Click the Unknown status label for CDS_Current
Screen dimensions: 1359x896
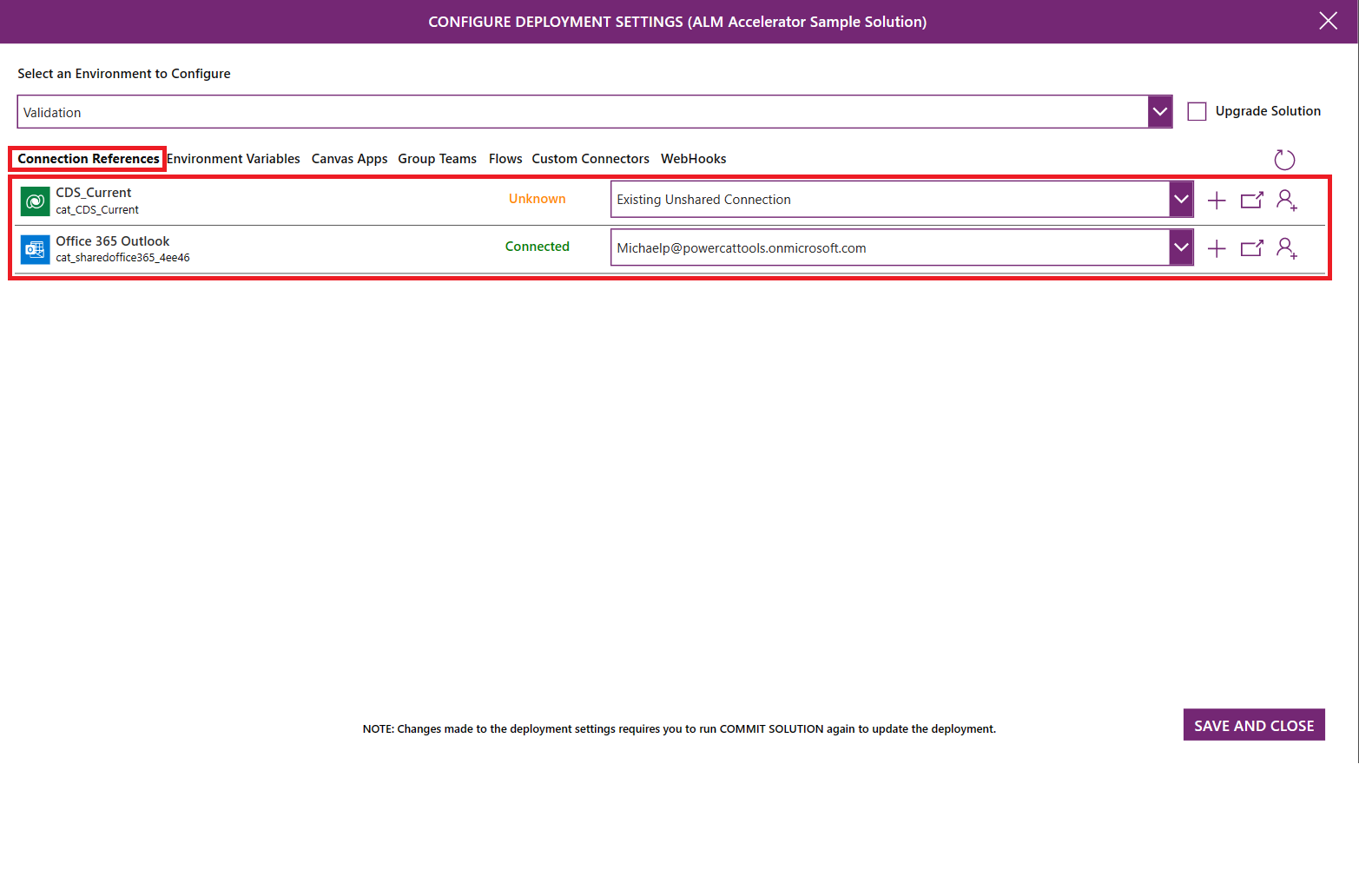537,198
